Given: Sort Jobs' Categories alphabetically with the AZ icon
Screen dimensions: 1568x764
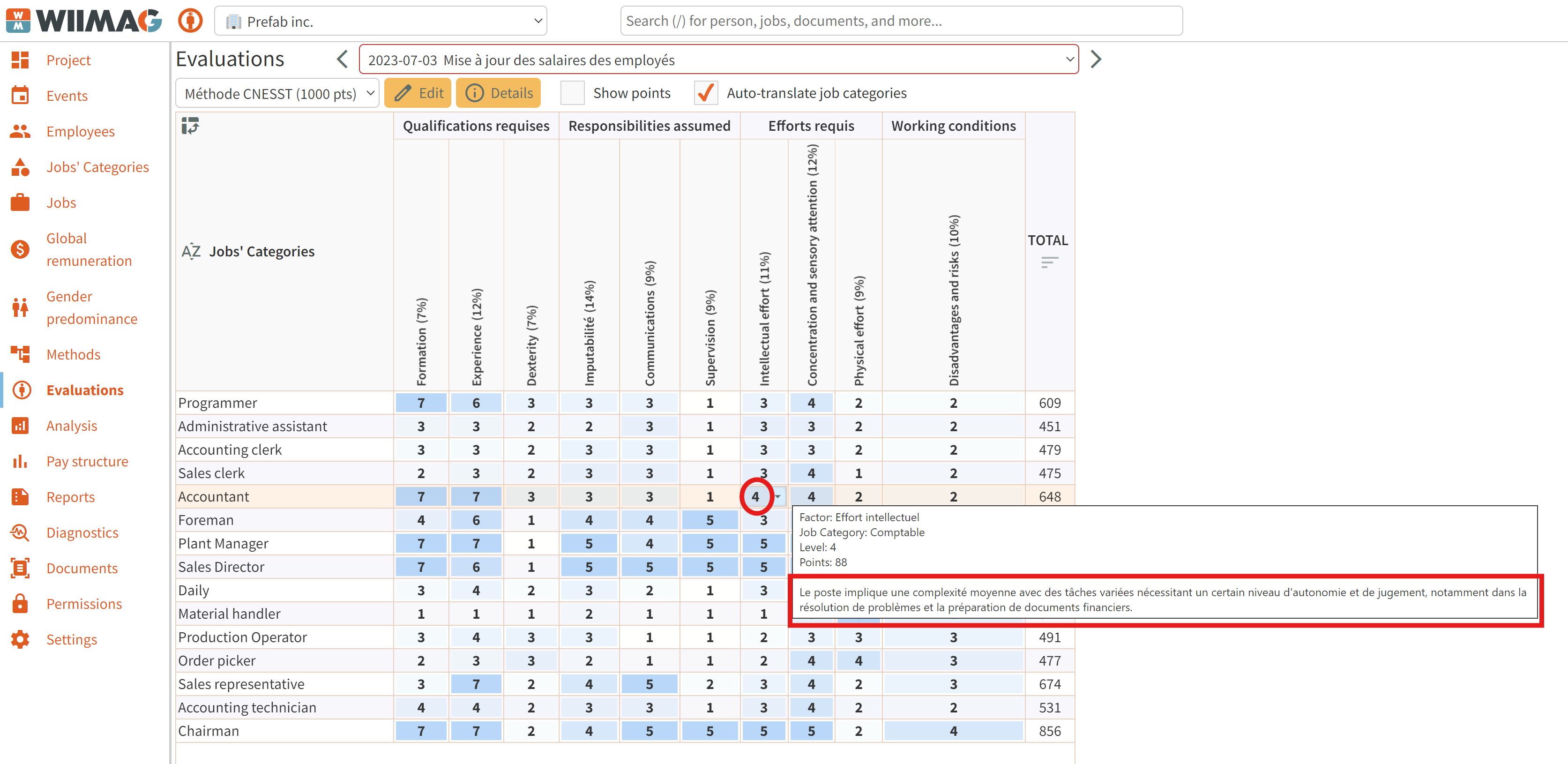Looking at the screenshot, I should 191,251.
